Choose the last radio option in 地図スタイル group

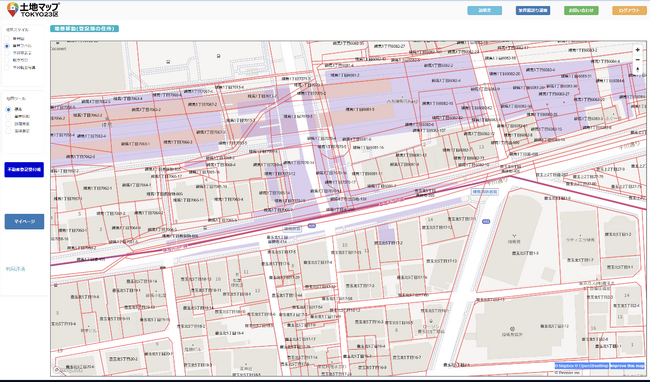[x=7, y=68]
